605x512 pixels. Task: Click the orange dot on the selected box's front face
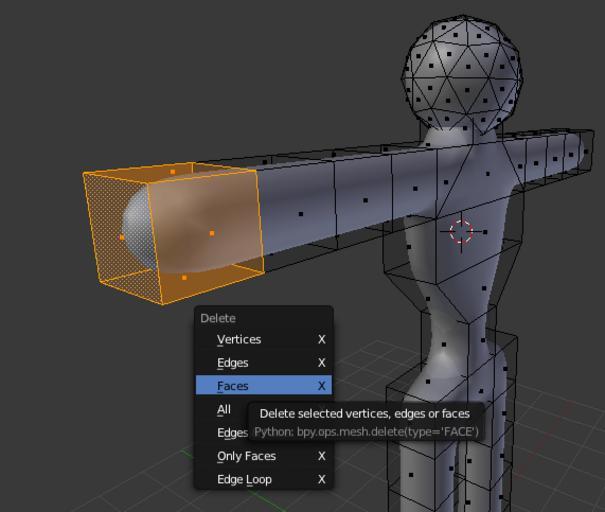(x=212, y=233)
